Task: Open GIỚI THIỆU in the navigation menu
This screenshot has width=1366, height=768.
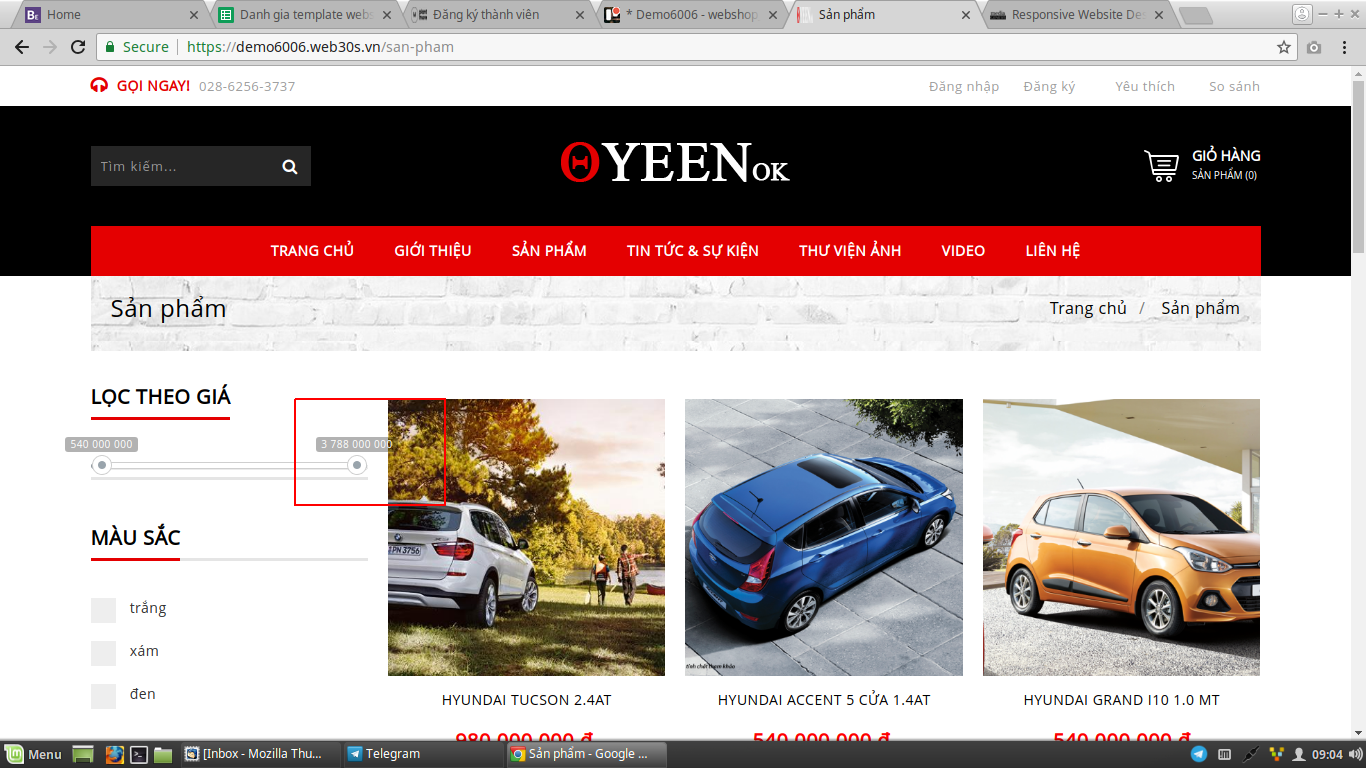Action: pos(433,251)
